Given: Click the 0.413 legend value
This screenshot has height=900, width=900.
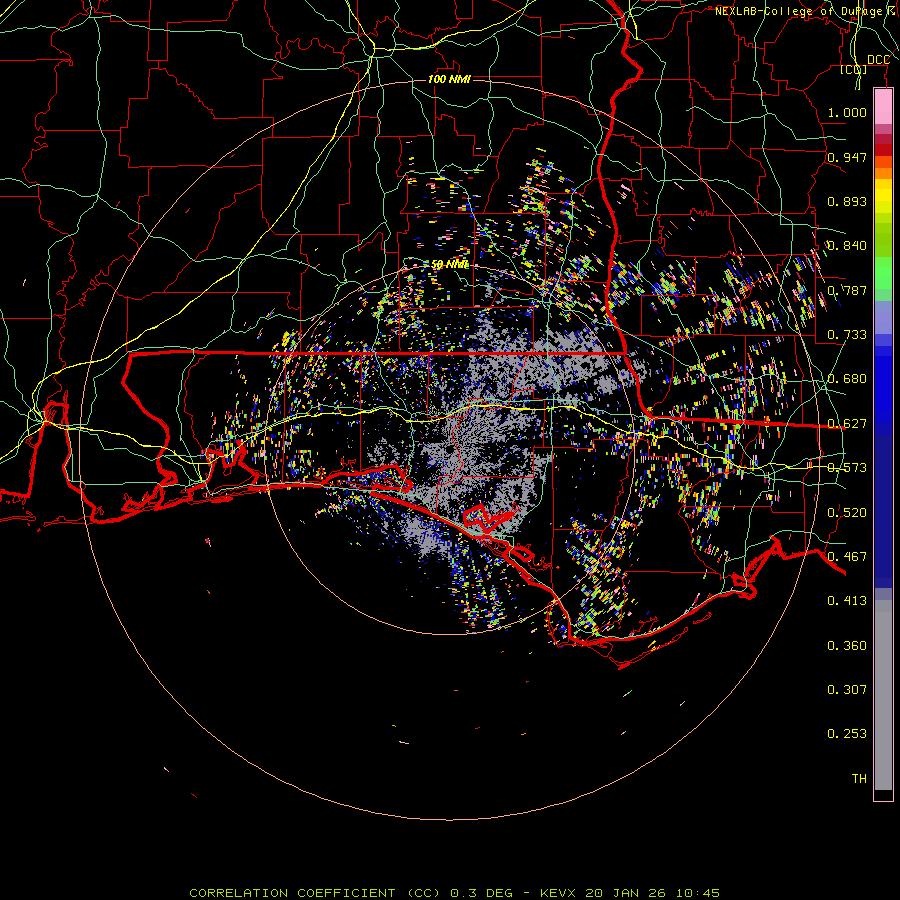Looking at the screenshot, I should coord(847,601).
